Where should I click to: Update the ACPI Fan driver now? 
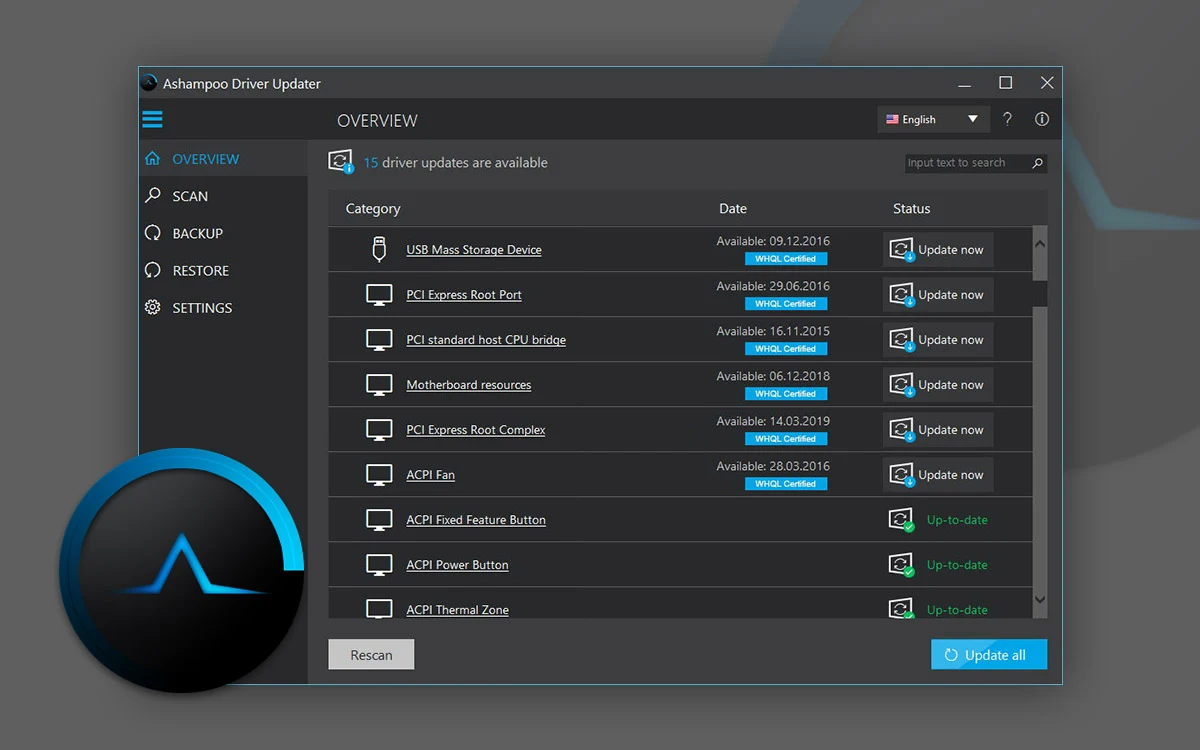click(x=938, y=475)
